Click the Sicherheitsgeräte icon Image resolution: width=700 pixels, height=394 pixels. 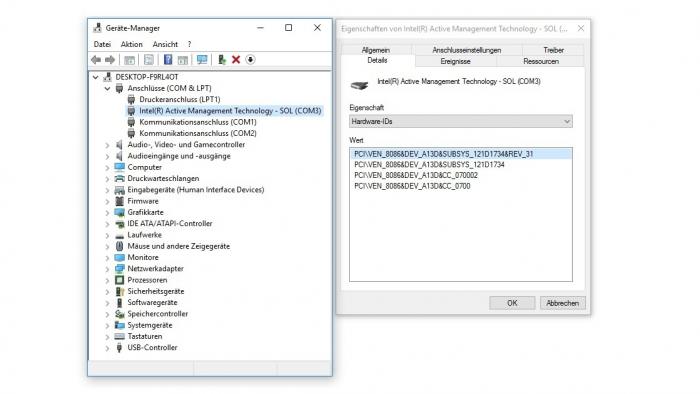119,291
